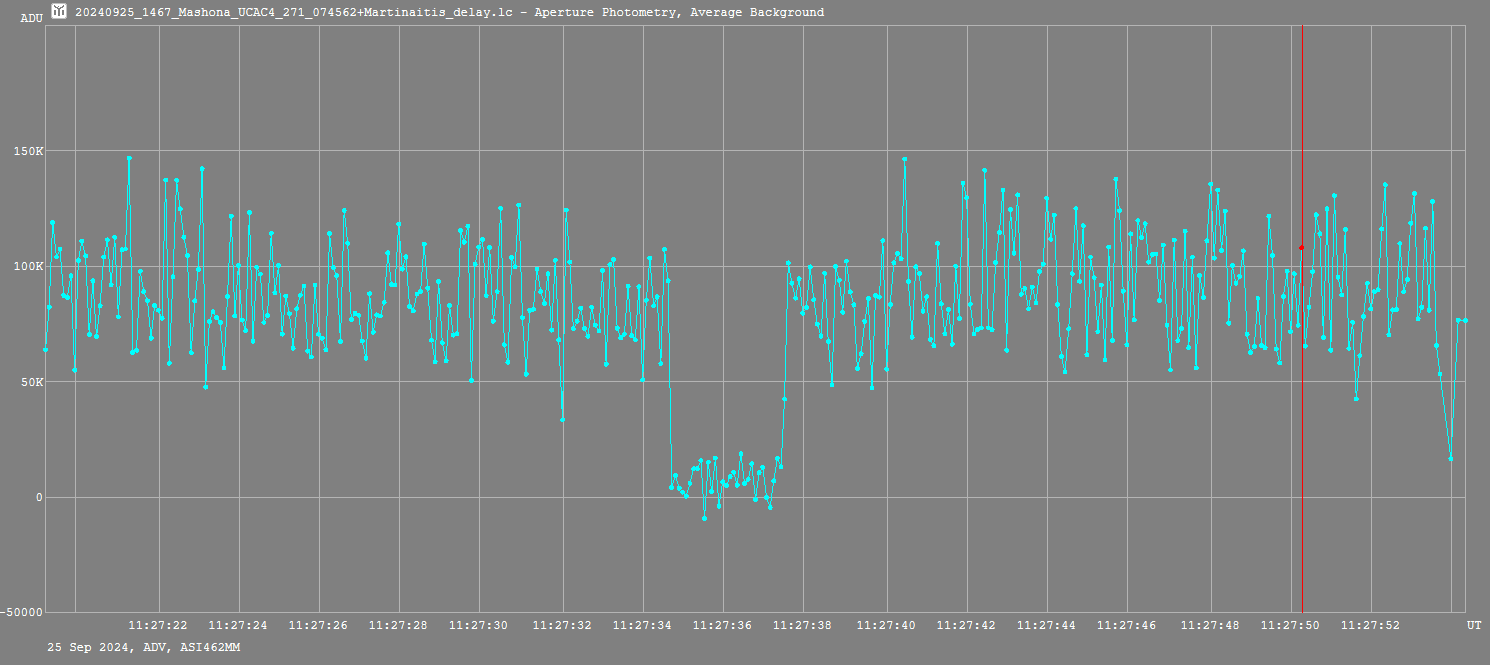The width and height of the screenshot is (1490, 665).
Task: Click the UT label at the axis end
Action: coord(1474,625)
